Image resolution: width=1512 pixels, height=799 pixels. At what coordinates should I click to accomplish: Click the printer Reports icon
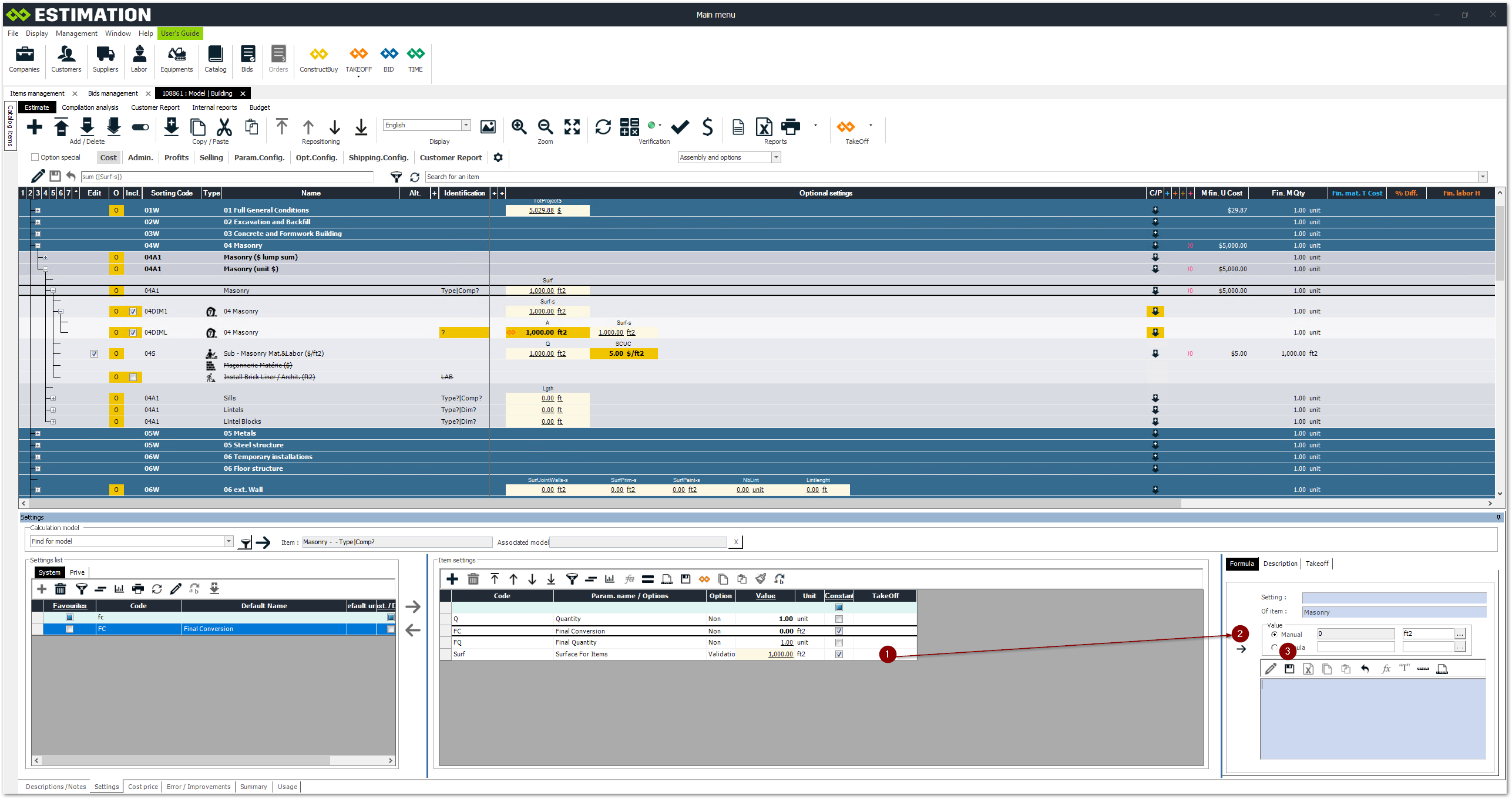click(x=791, y=127)
